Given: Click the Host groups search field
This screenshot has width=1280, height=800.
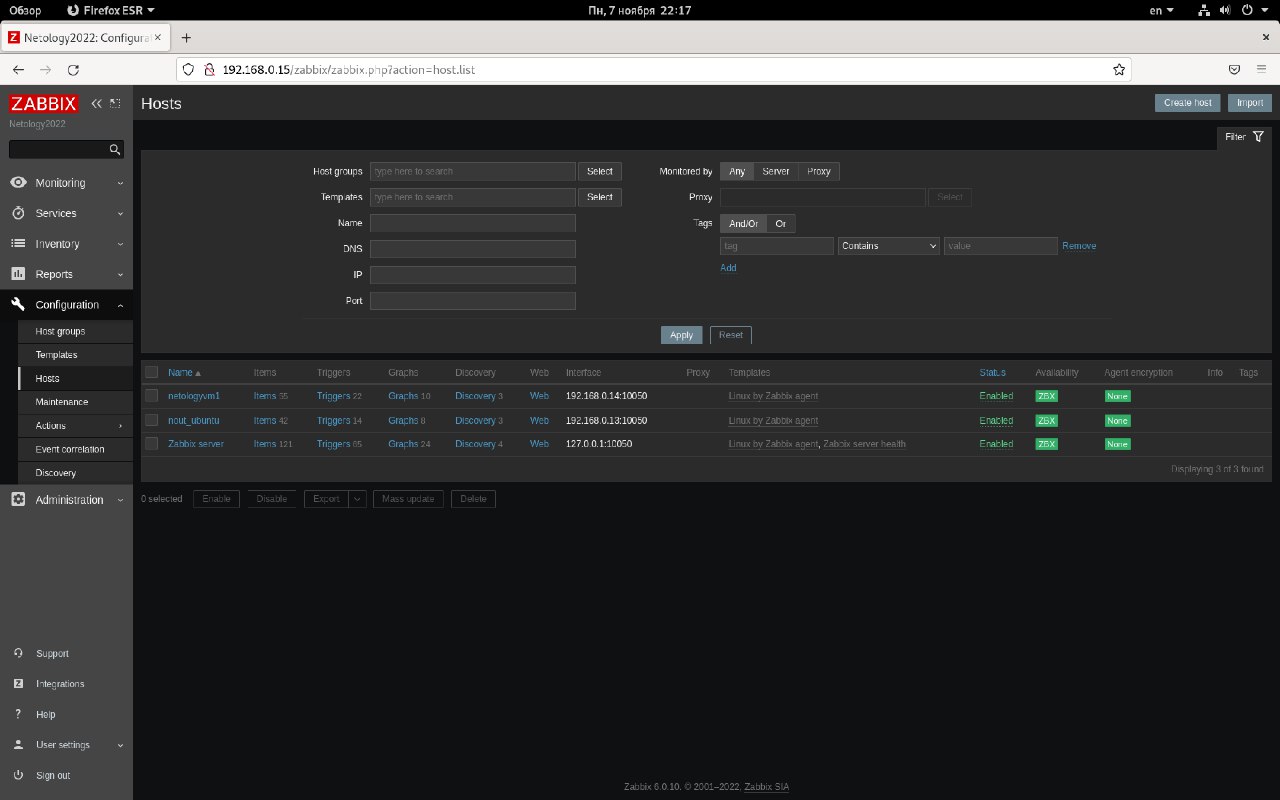Looking at the screenshot, I should click(473, 171).
